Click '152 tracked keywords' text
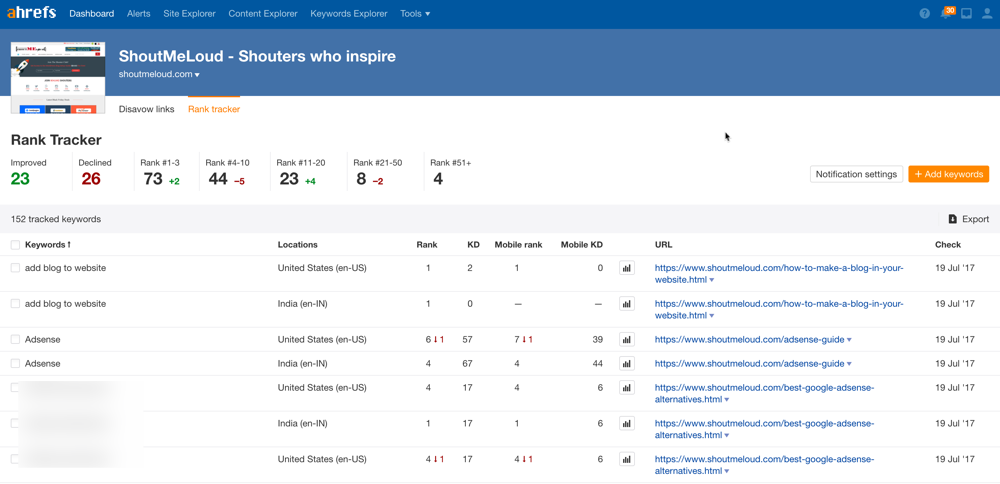 (x=55, y=219)
